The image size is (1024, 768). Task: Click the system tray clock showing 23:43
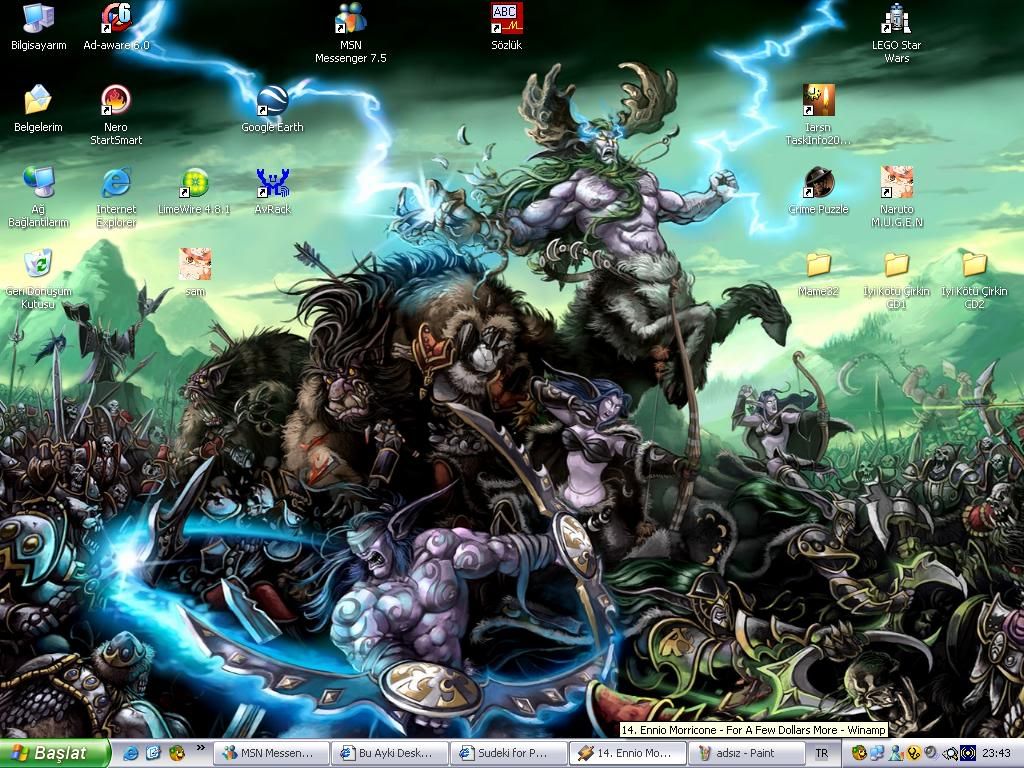click(996, 753)
